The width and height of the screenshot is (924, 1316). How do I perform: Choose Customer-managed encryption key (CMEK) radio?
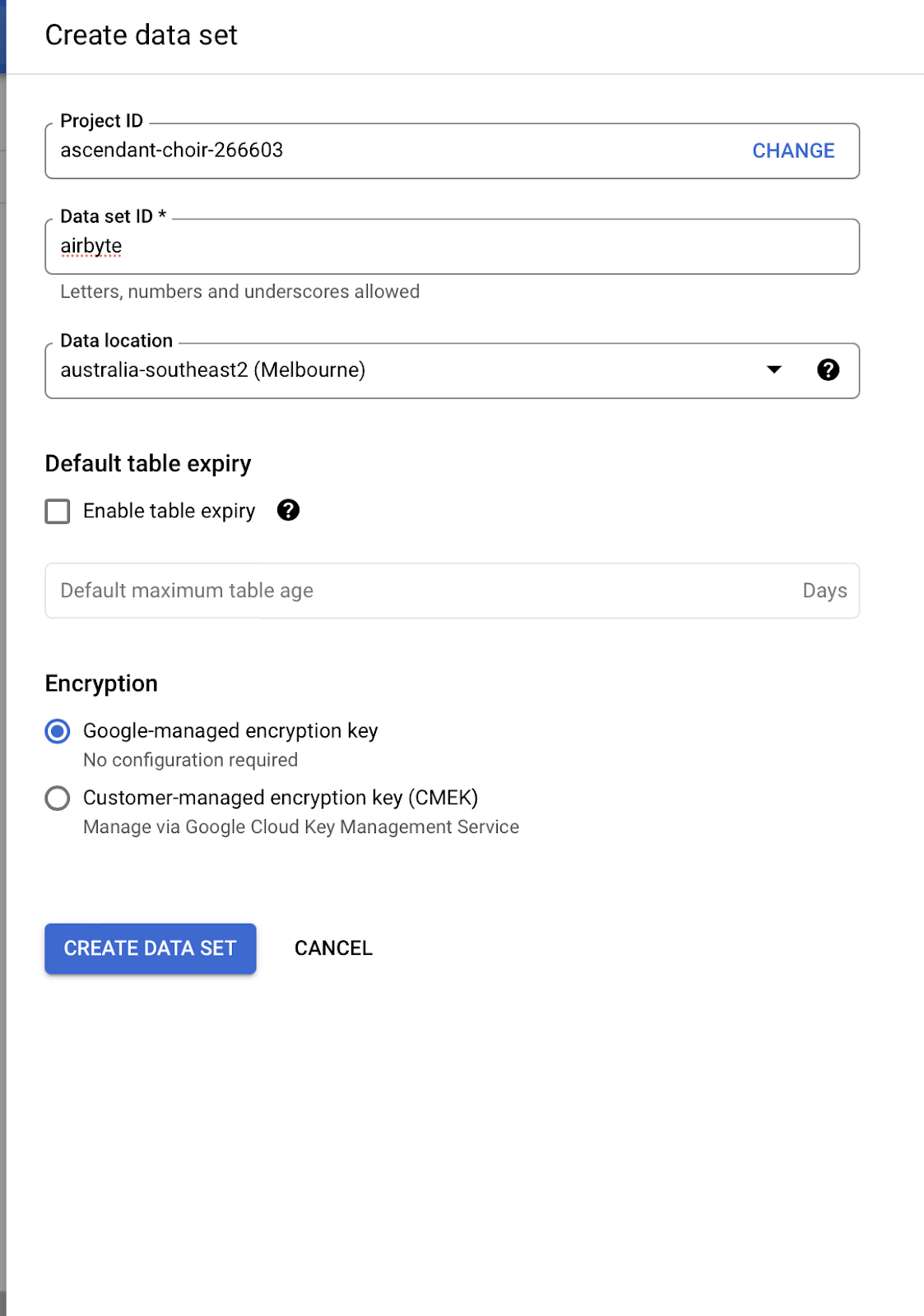(58, 798)
